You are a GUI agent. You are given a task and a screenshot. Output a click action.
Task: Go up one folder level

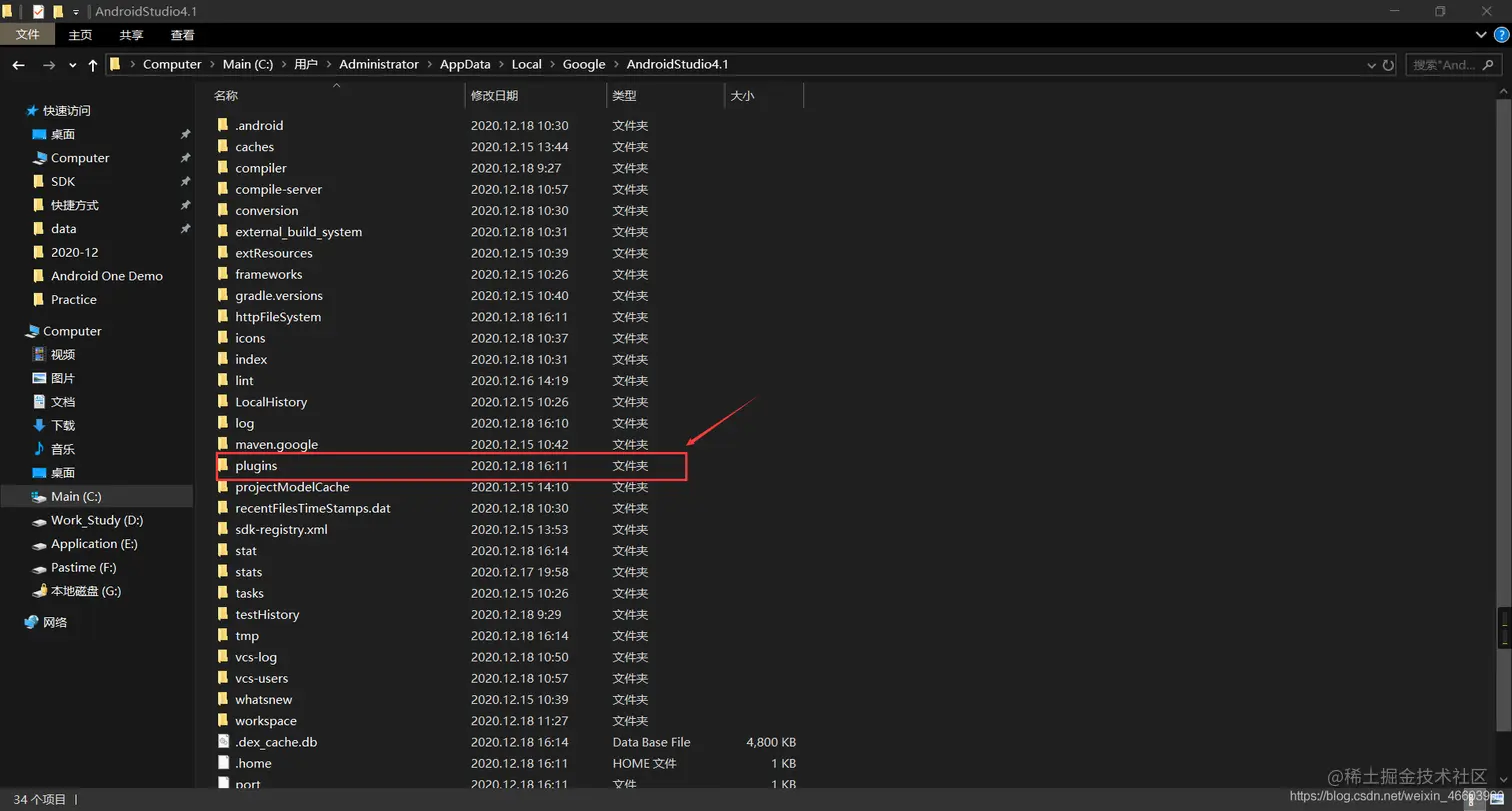[93, 65]
